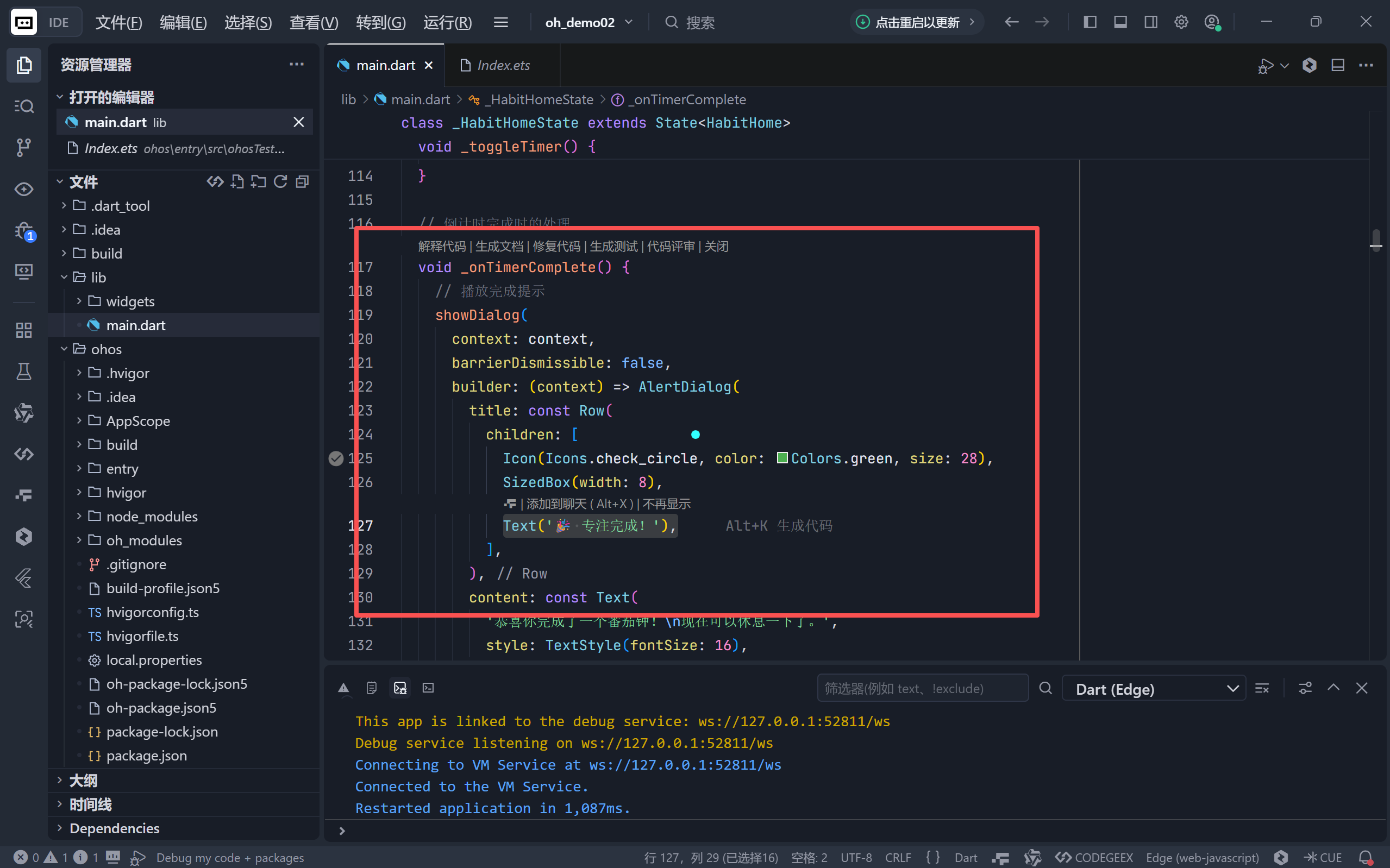Image resolution: width=1390 pixels, height=868 pixels.
Task: Click the green Colors.green swatch
Action: click(781, 457)
